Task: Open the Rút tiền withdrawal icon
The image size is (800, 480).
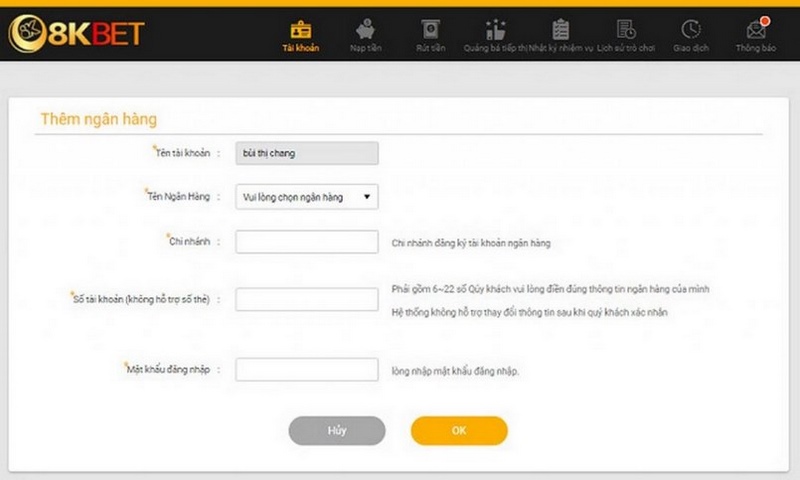Action: [x=430, y=29]
